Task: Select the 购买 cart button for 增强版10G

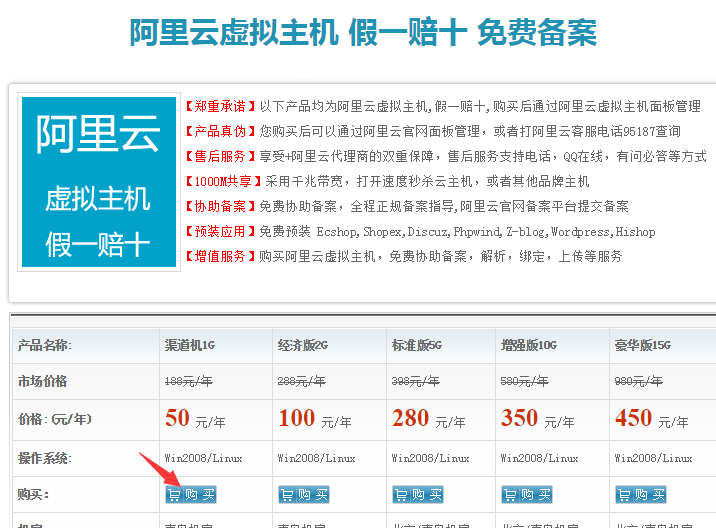Action: point(527,494)
